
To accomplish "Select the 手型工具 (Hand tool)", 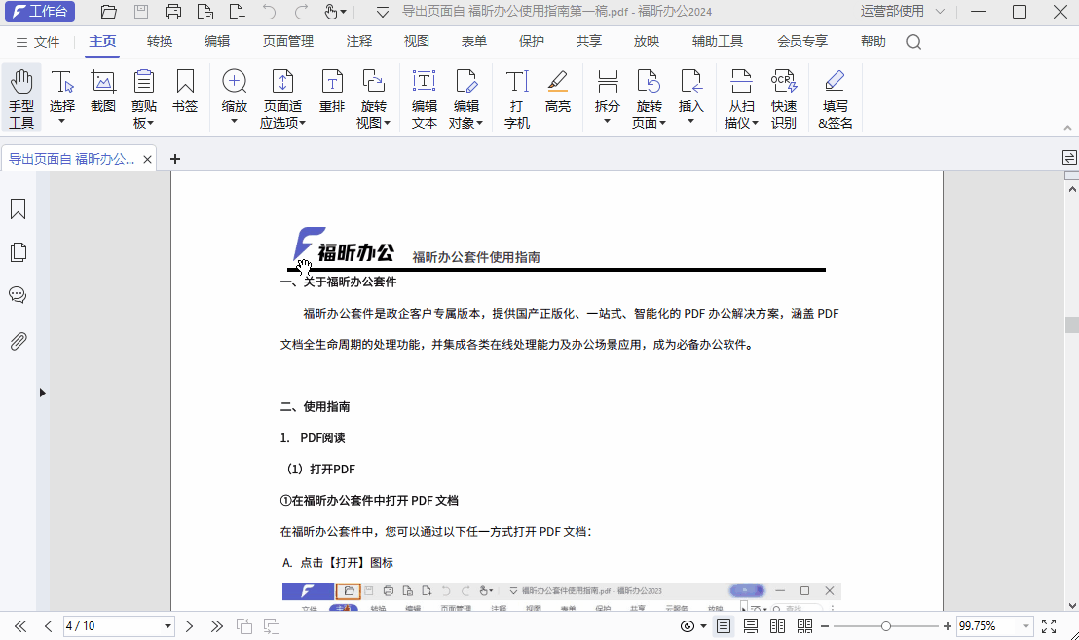I will [21, 95].
